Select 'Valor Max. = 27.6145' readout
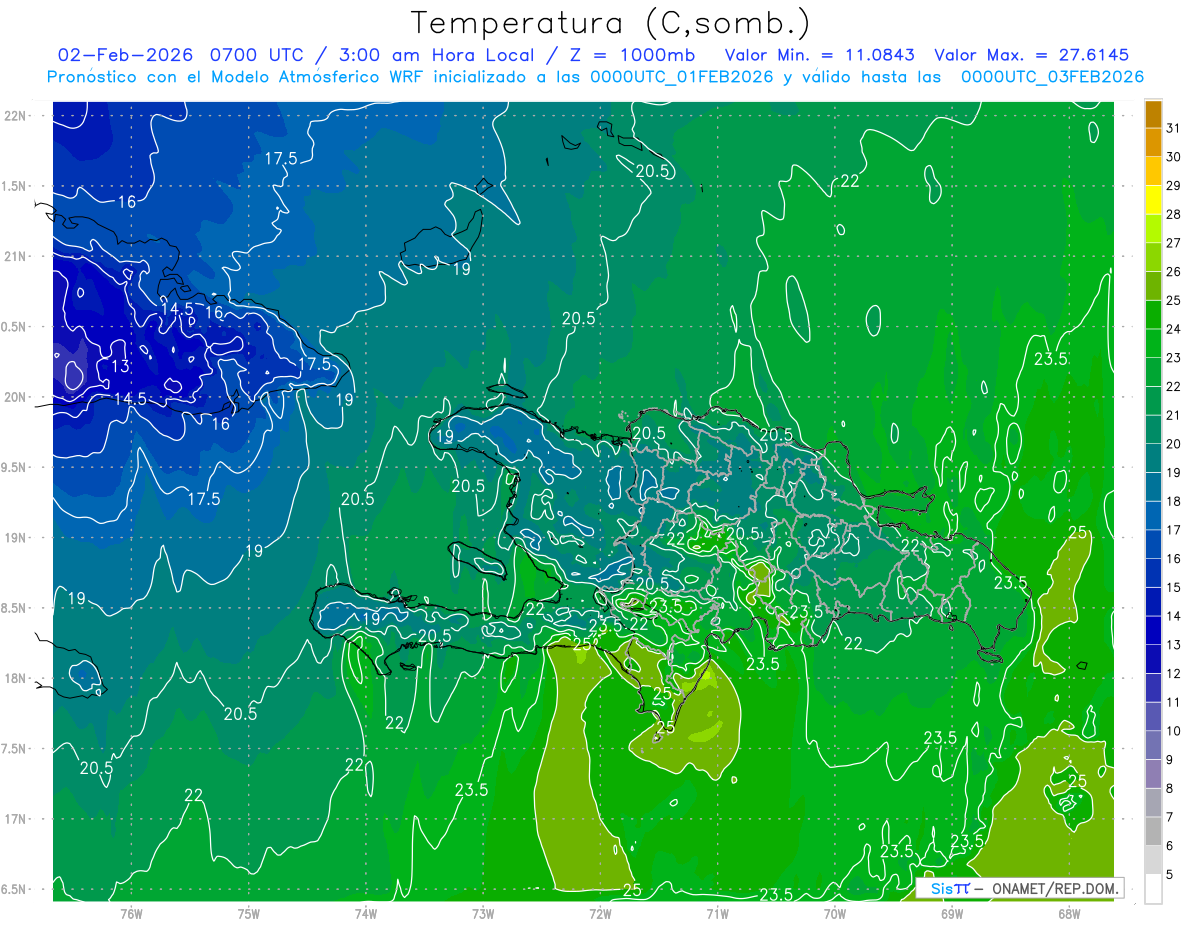 tap(1032, 54)
